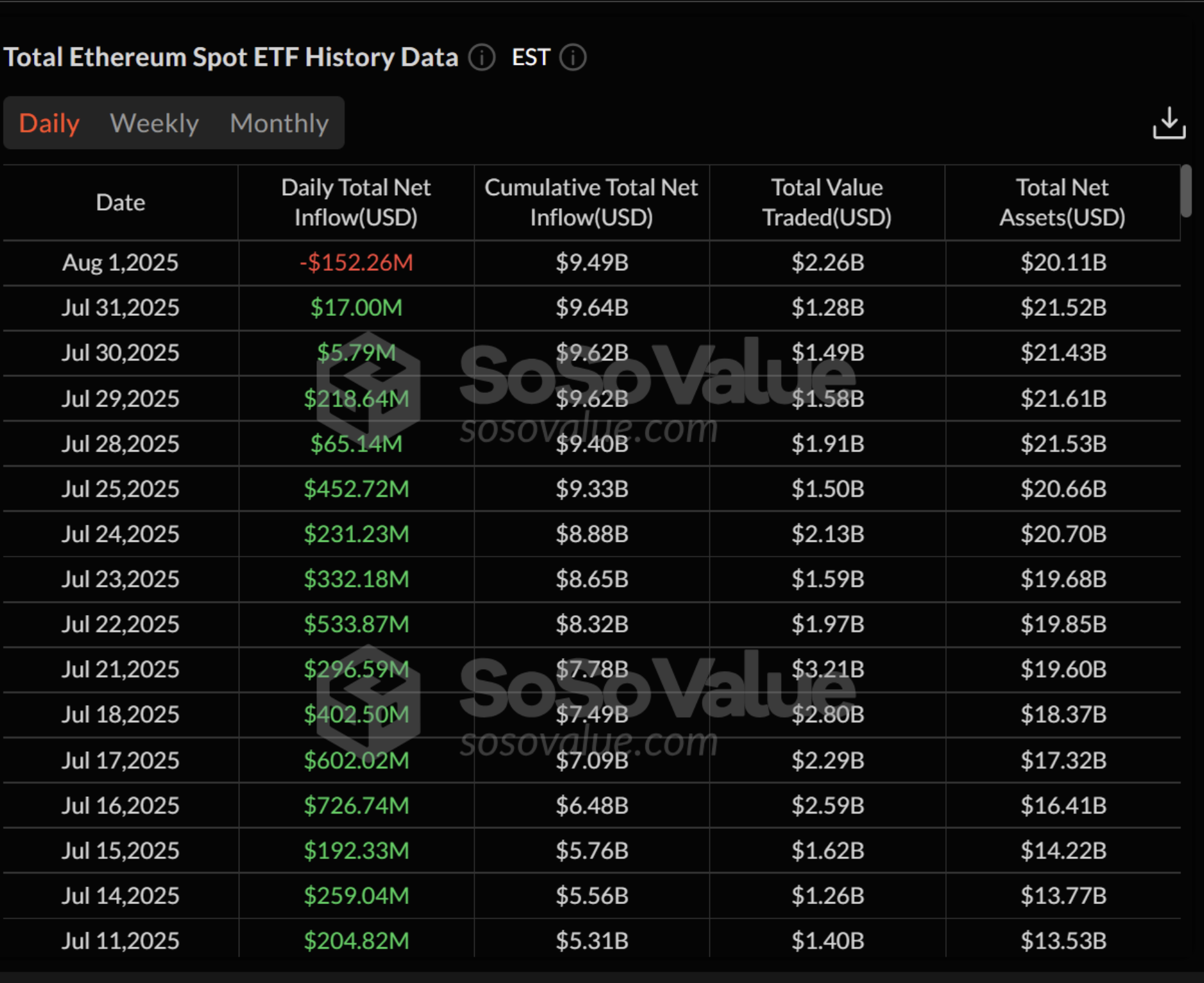Click info icon beside History Data title
Image resolution: width=1204 pixels, height=983 pixels.
pyautogui.click(x=481, y=57)
